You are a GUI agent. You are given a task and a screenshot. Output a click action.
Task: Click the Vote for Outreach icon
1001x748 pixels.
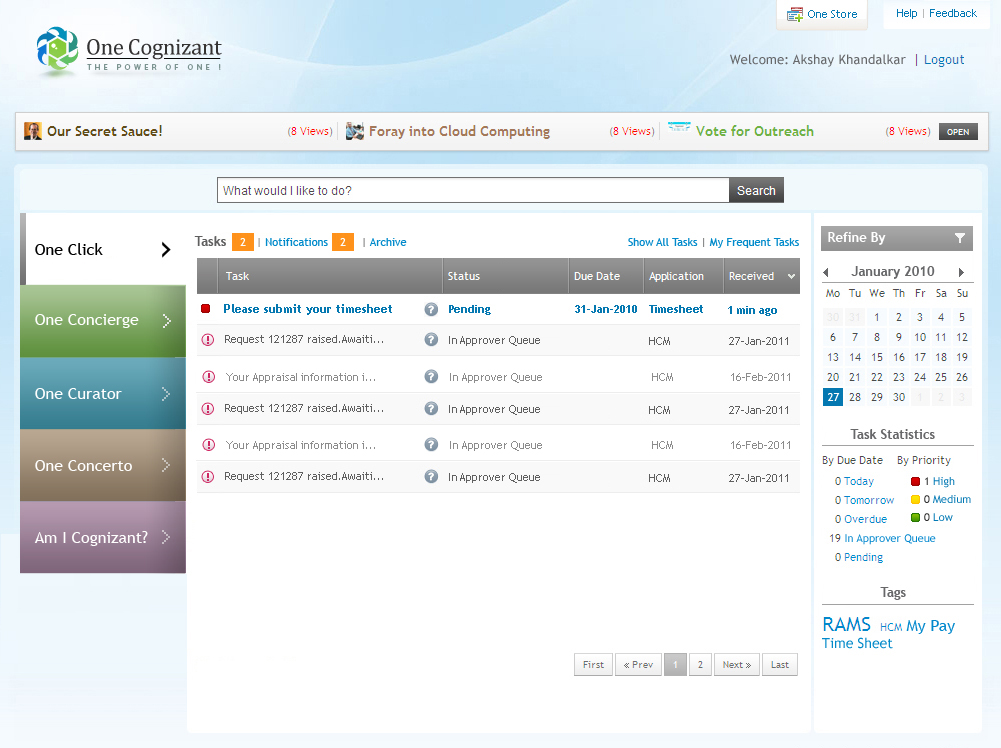pyautogui.click(x=680, y=129)
